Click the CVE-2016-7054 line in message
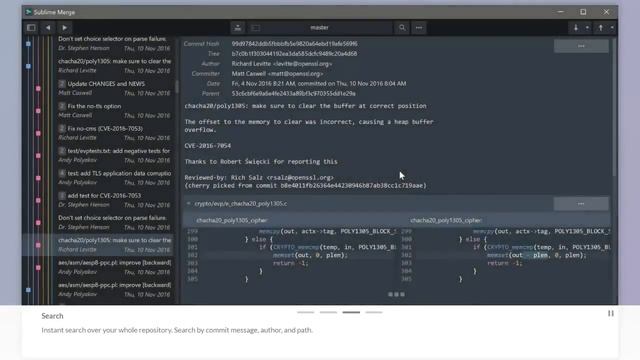This screenshot has height=360, width=640. [x=208, y=146]
